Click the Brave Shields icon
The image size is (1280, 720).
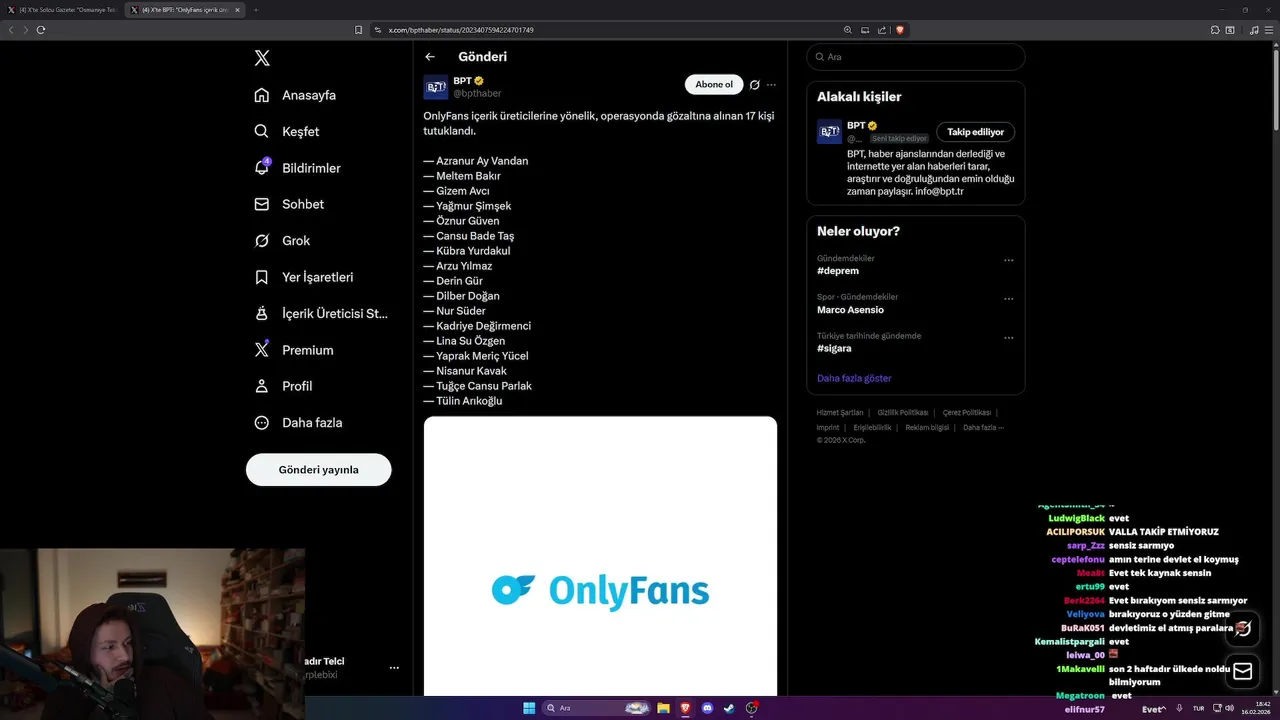(x=900, y=30)
